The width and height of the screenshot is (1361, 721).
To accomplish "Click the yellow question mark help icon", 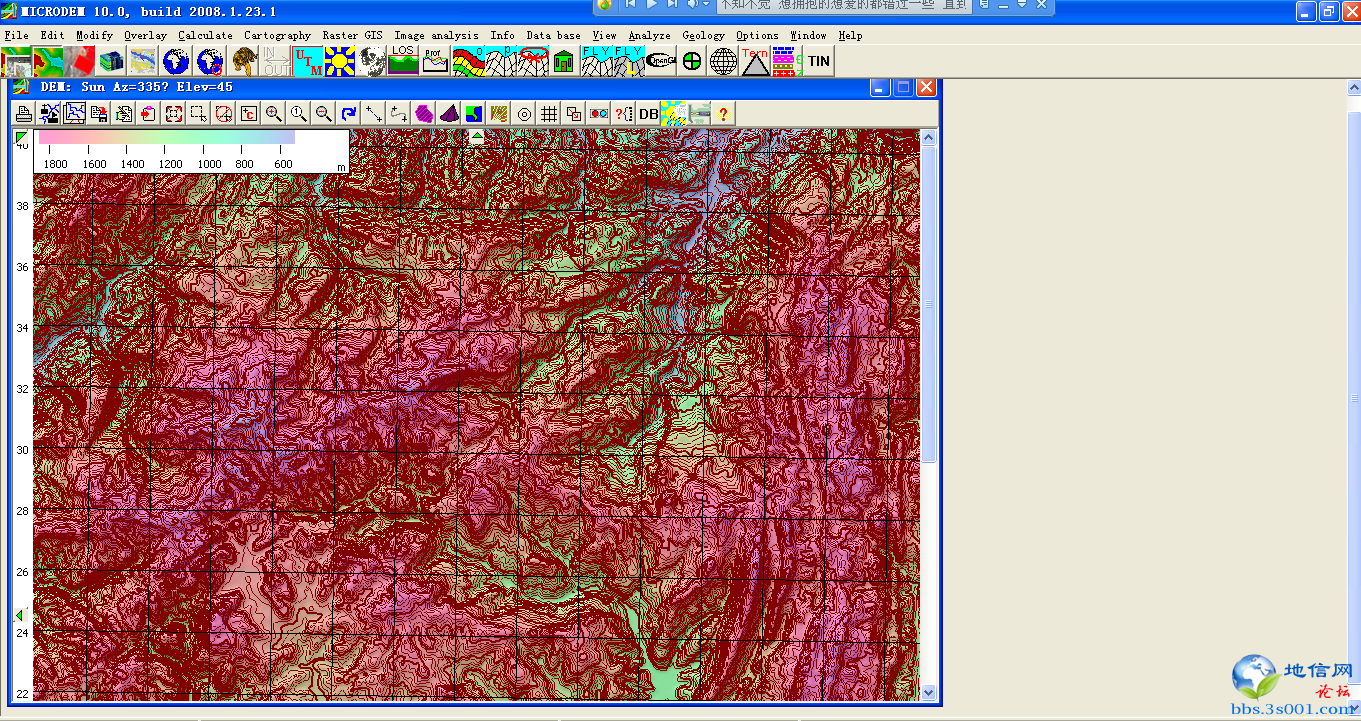I will coord(723,113).
